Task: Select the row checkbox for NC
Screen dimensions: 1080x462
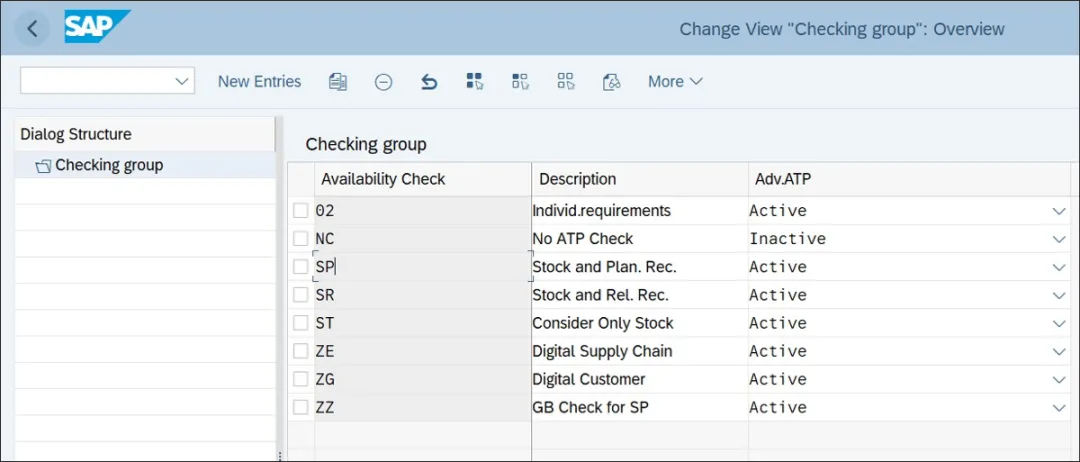Action: tap(301, 239)
